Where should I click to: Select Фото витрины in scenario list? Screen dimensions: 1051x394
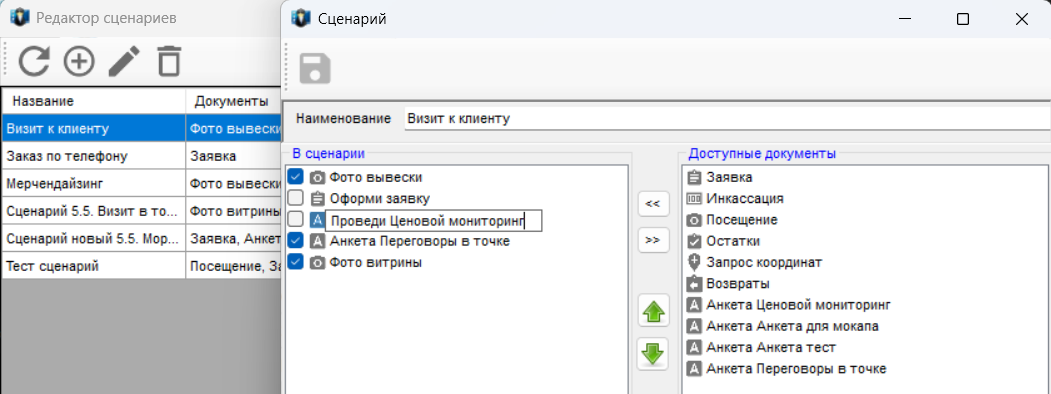(x=375, y=263)
